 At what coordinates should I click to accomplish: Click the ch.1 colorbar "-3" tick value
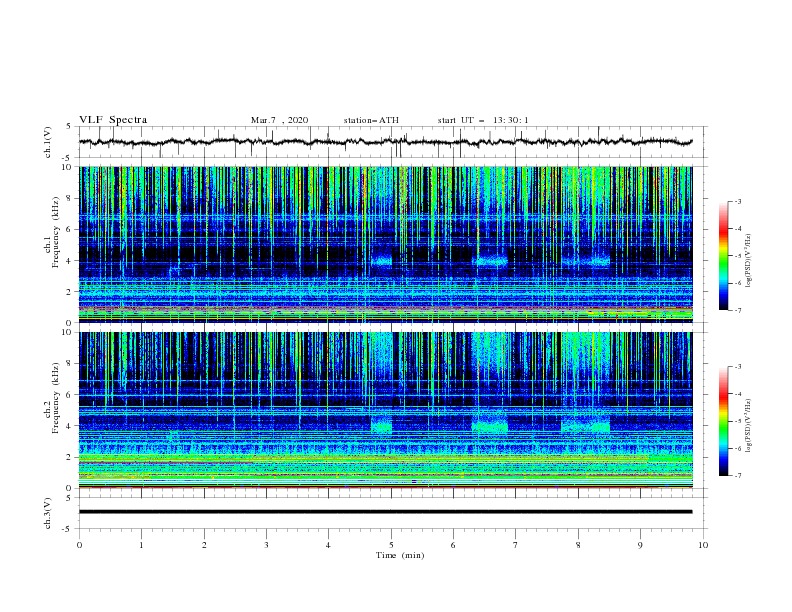click(738, 201)
